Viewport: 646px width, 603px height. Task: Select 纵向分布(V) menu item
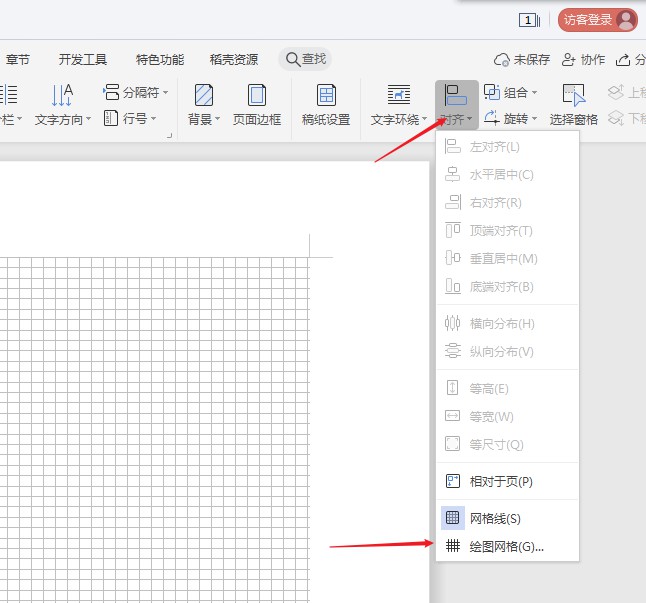508,352
